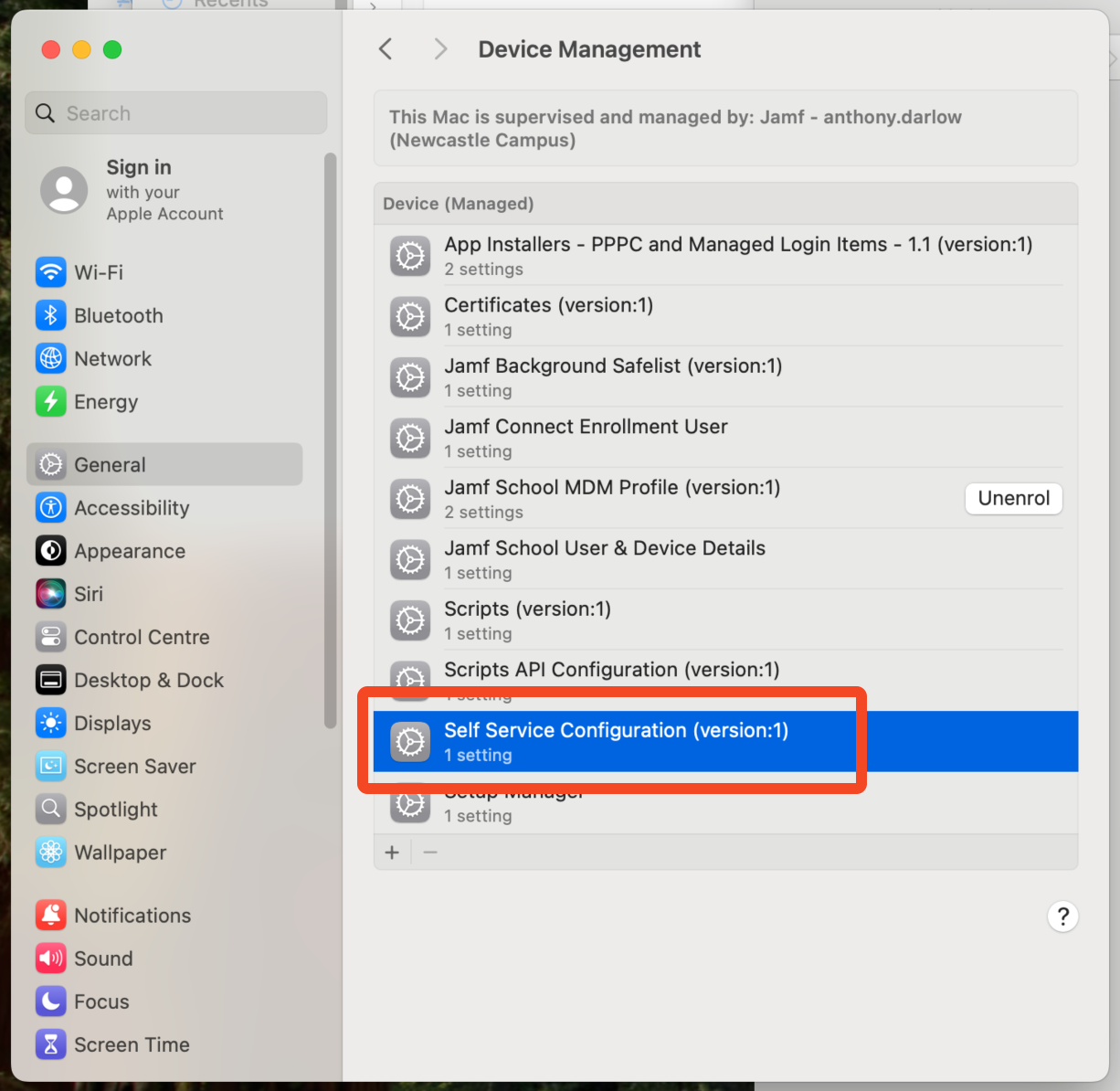Screen dimensions: 1120x1091
Task: Click the Control Centre icon
Action: pos(51,637)
